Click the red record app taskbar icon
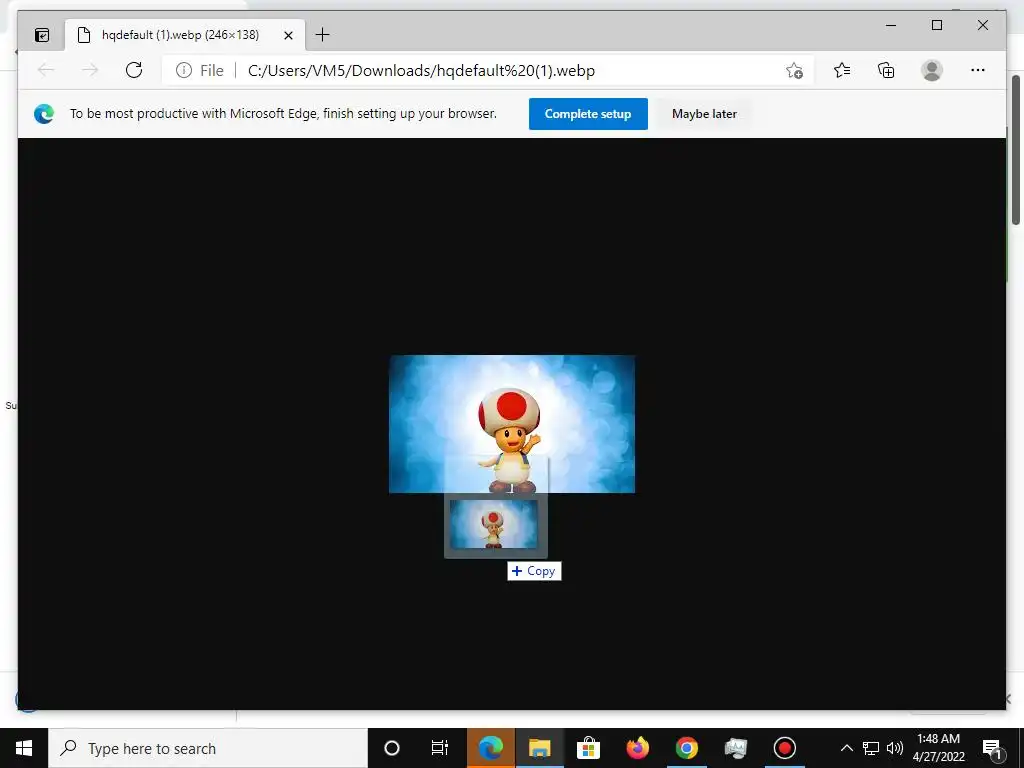 [x=784, y=748]
